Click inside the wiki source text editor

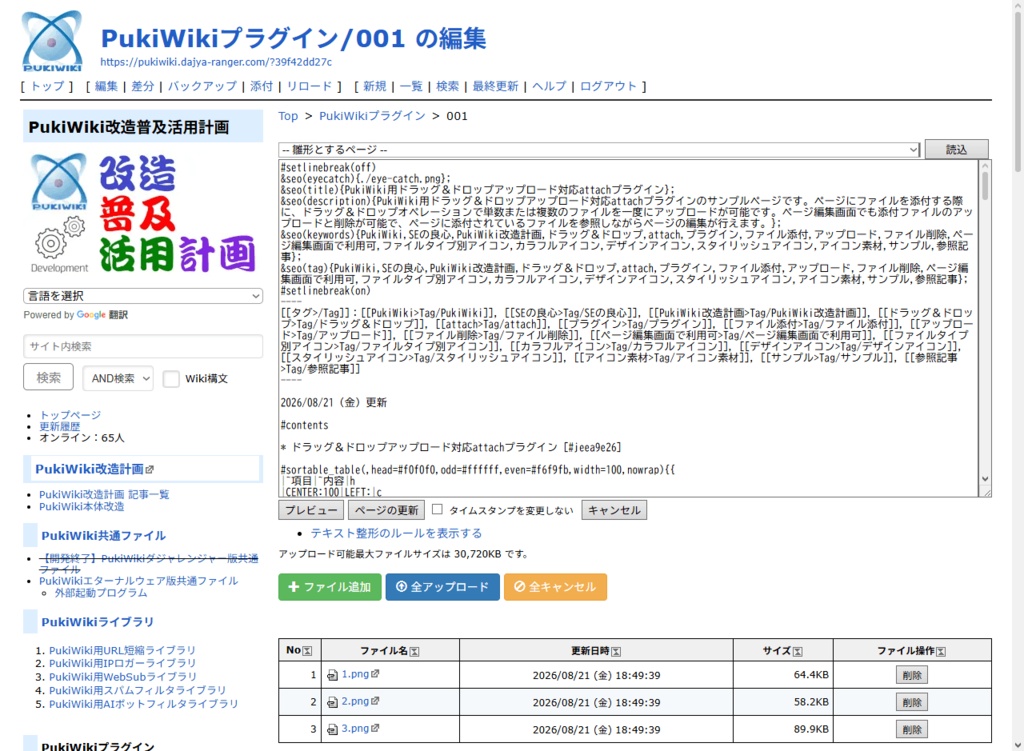pyautogui.click(x=628, y=328)
